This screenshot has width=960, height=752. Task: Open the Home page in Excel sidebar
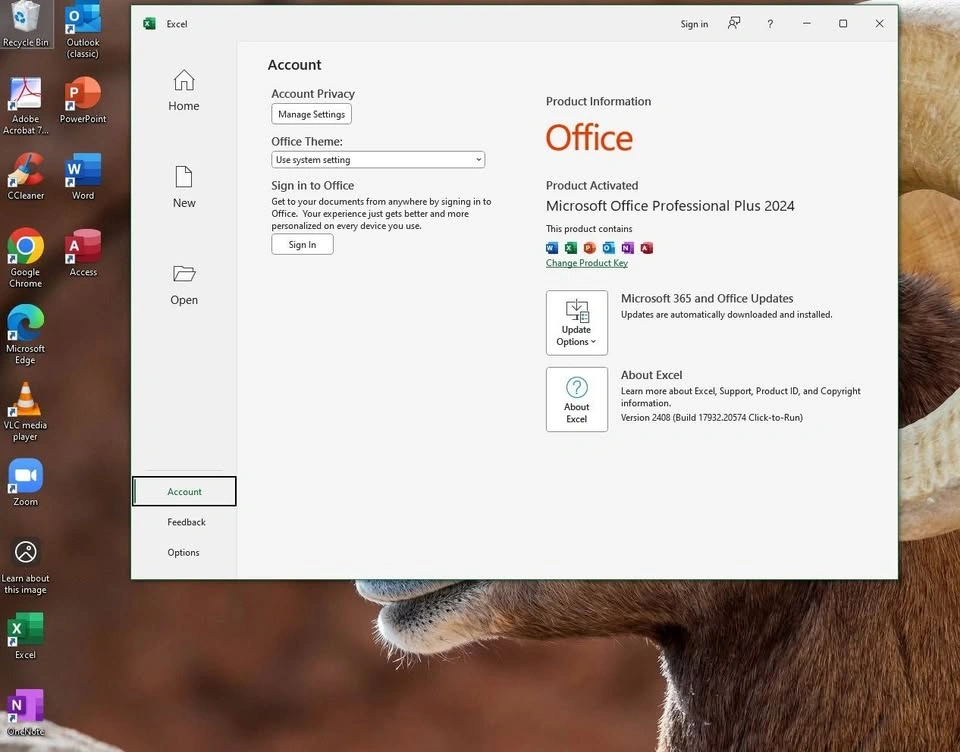(184, 90)
